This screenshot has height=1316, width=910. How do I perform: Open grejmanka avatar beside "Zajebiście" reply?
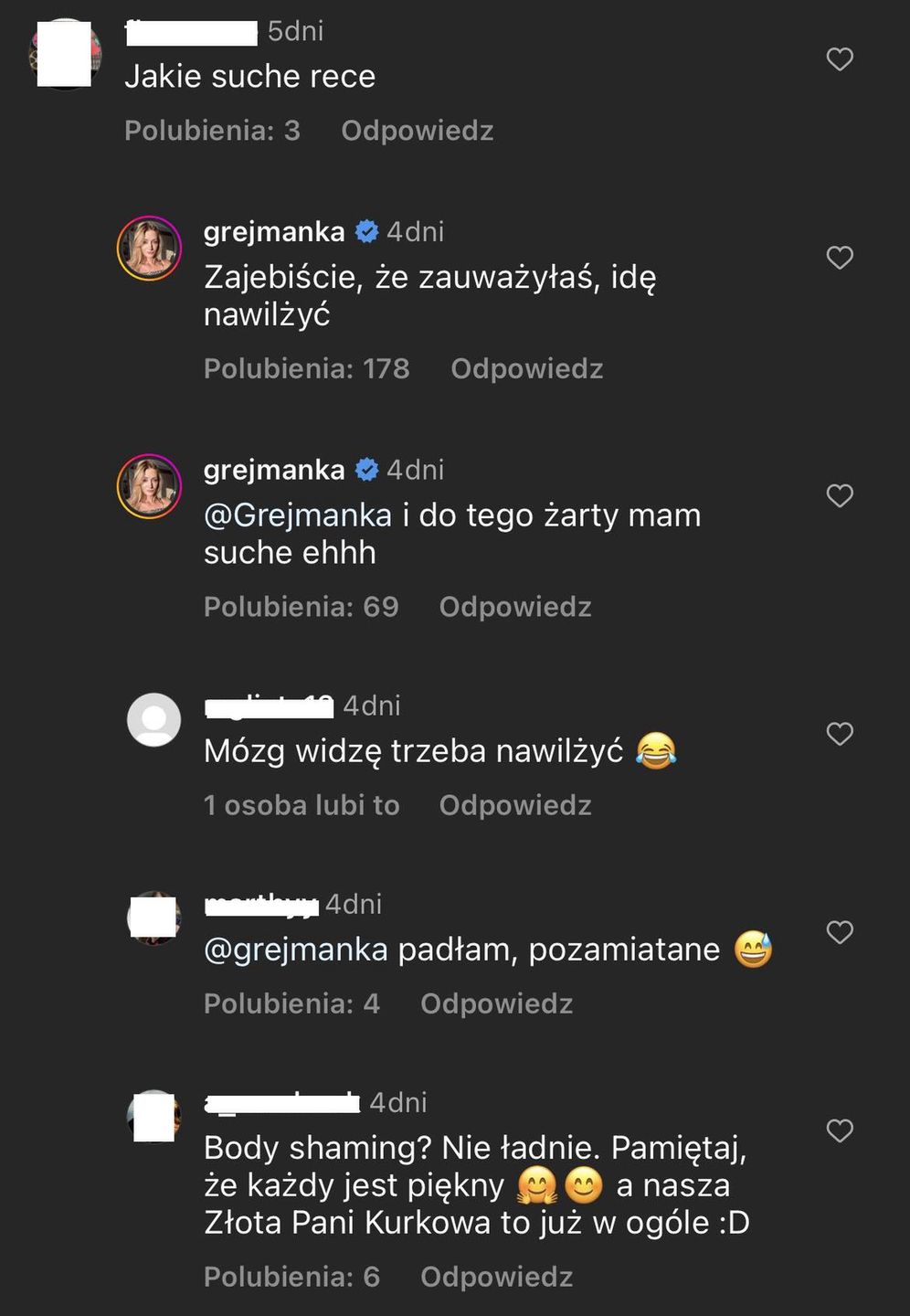(149, 249)
